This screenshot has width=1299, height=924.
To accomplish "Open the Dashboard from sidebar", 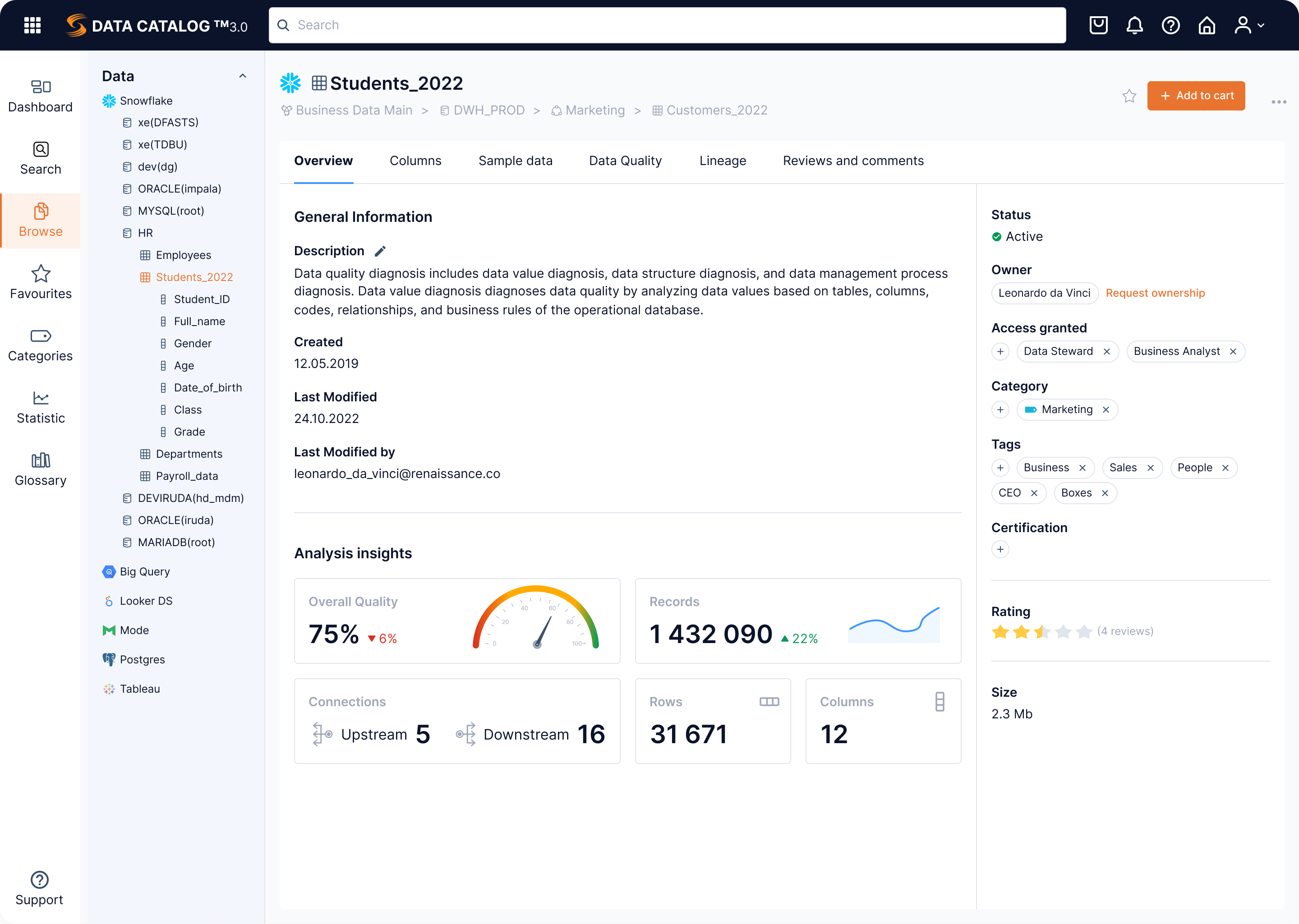I will [x=40, y=95].
